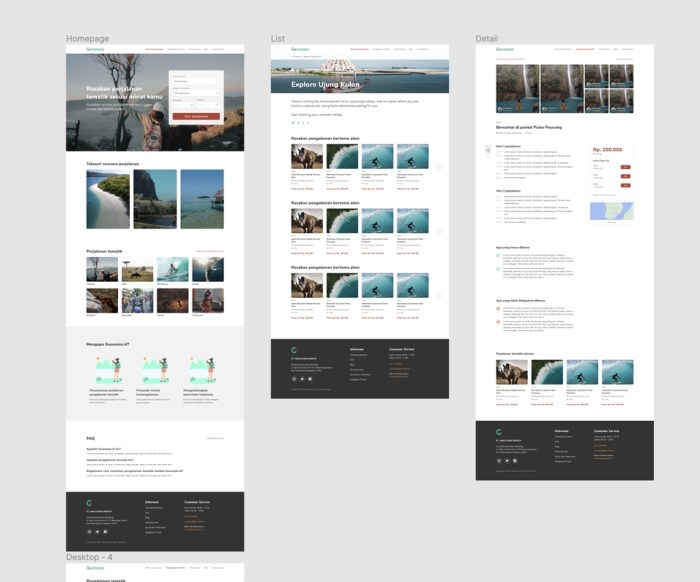This screenshot has height=582, width=700.
Task: Click the green footer logo in Detail frame
Action: (x=499, y=432)
